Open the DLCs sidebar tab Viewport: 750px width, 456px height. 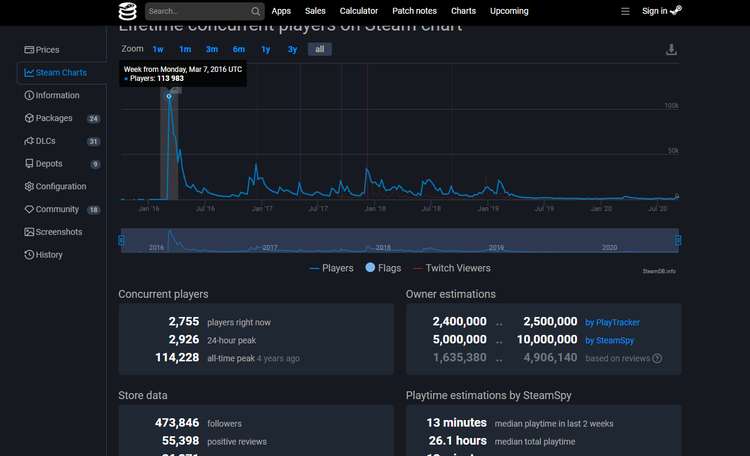pos(61,141)
